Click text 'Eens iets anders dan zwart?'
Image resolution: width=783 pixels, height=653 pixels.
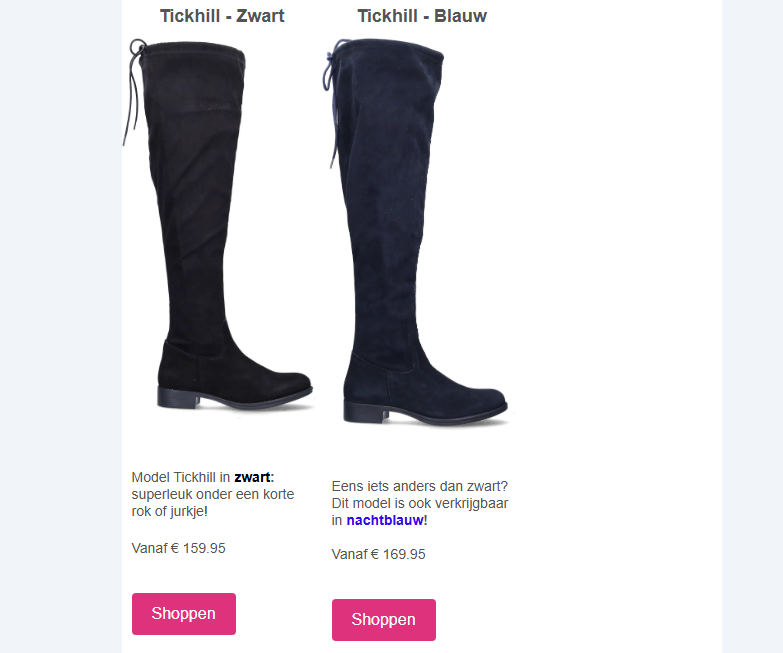click(419, 486)
